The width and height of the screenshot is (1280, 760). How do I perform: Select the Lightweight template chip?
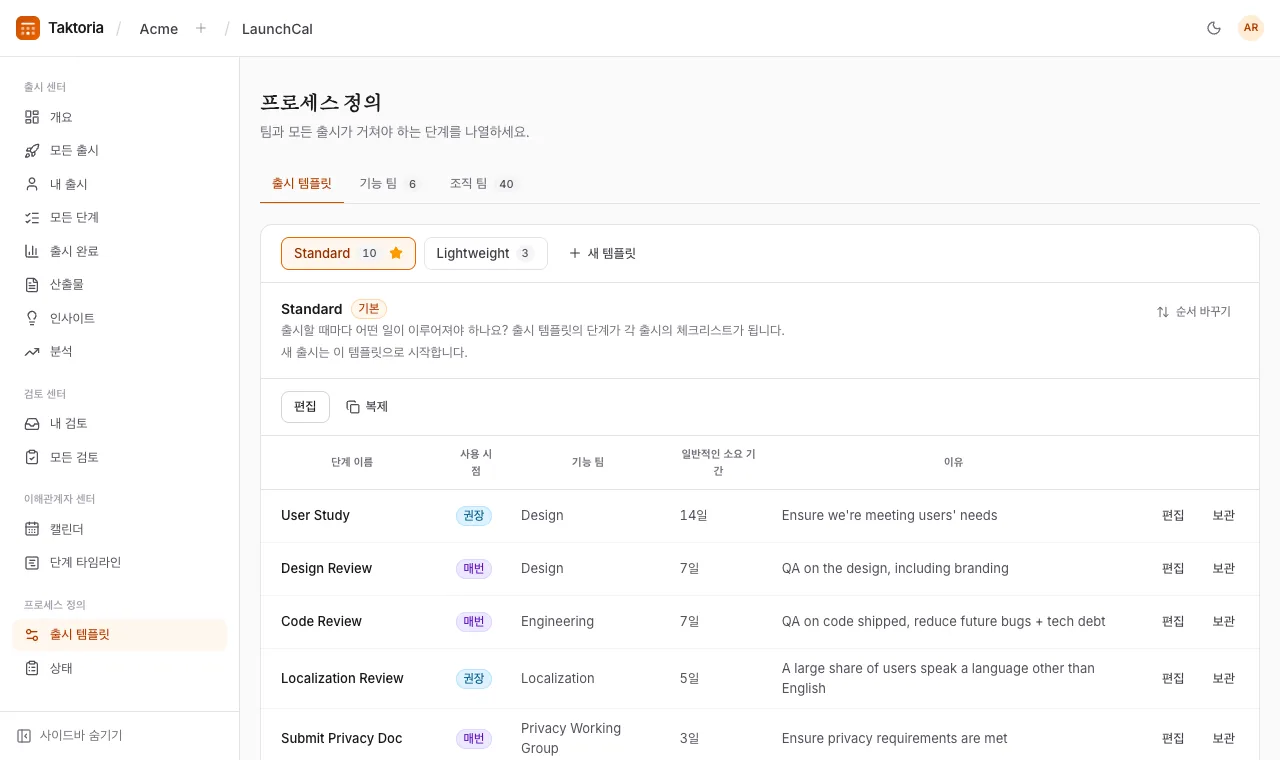[x=486, y=253]
